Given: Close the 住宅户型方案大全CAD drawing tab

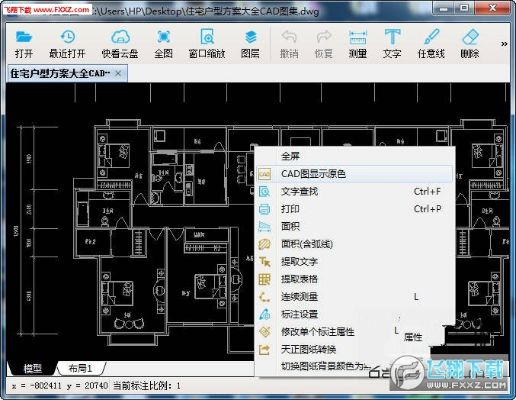Looking at the screenshot, I should pyautogui.click(x=118, y=73).
